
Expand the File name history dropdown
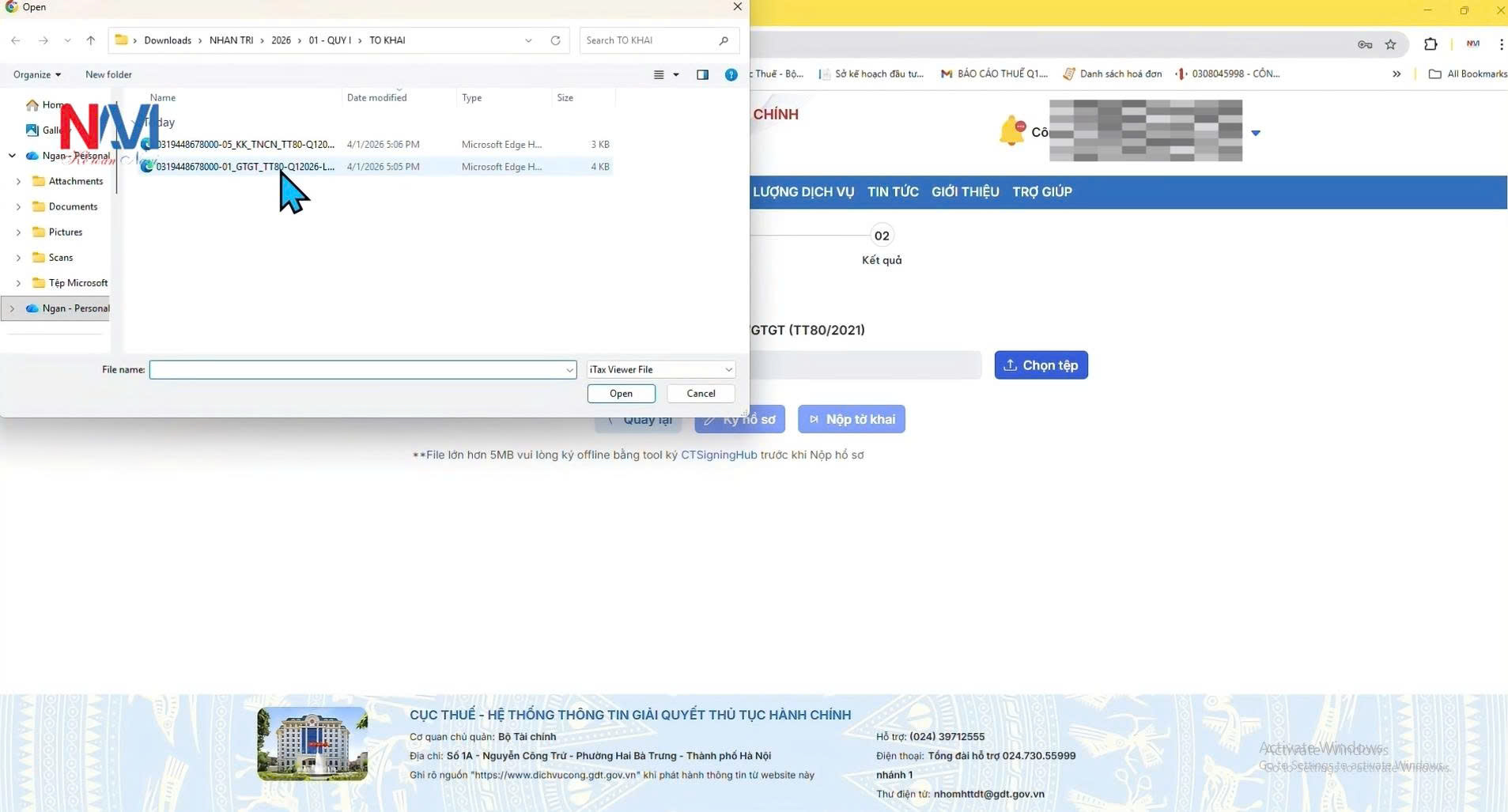569,370
